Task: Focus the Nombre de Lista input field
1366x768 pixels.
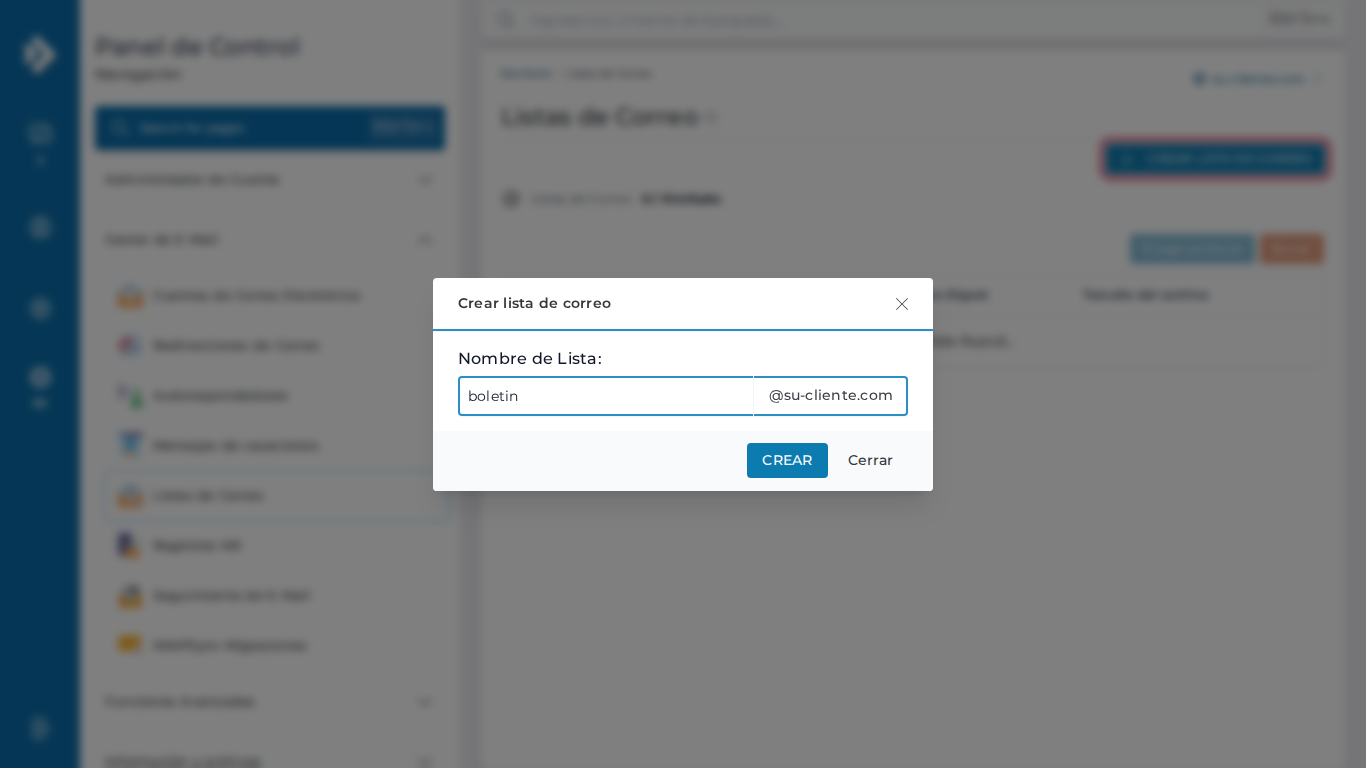Action: [x=606, y=396]
